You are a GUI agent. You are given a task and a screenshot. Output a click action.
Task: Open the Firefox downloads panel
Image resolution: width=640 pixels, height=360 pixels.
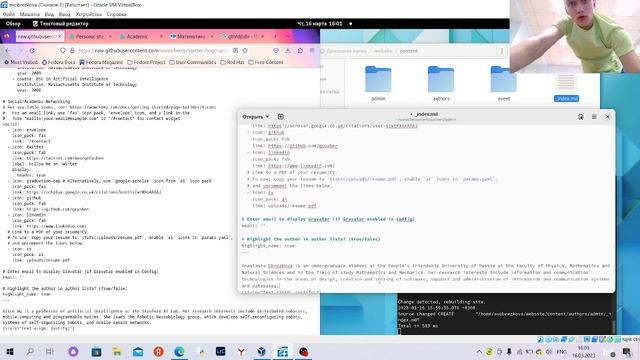coord(288,51)
